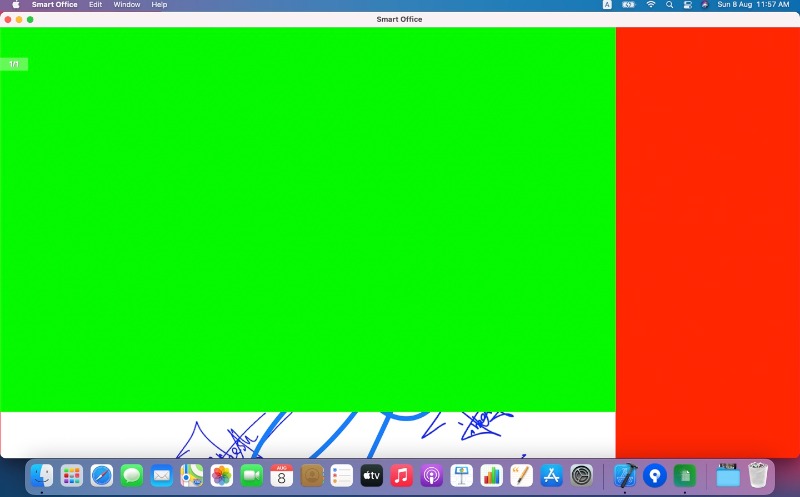The width and height of the screenshot is (800, 497).
Task: Open Xcode from the dock
Action: [625, 475]
